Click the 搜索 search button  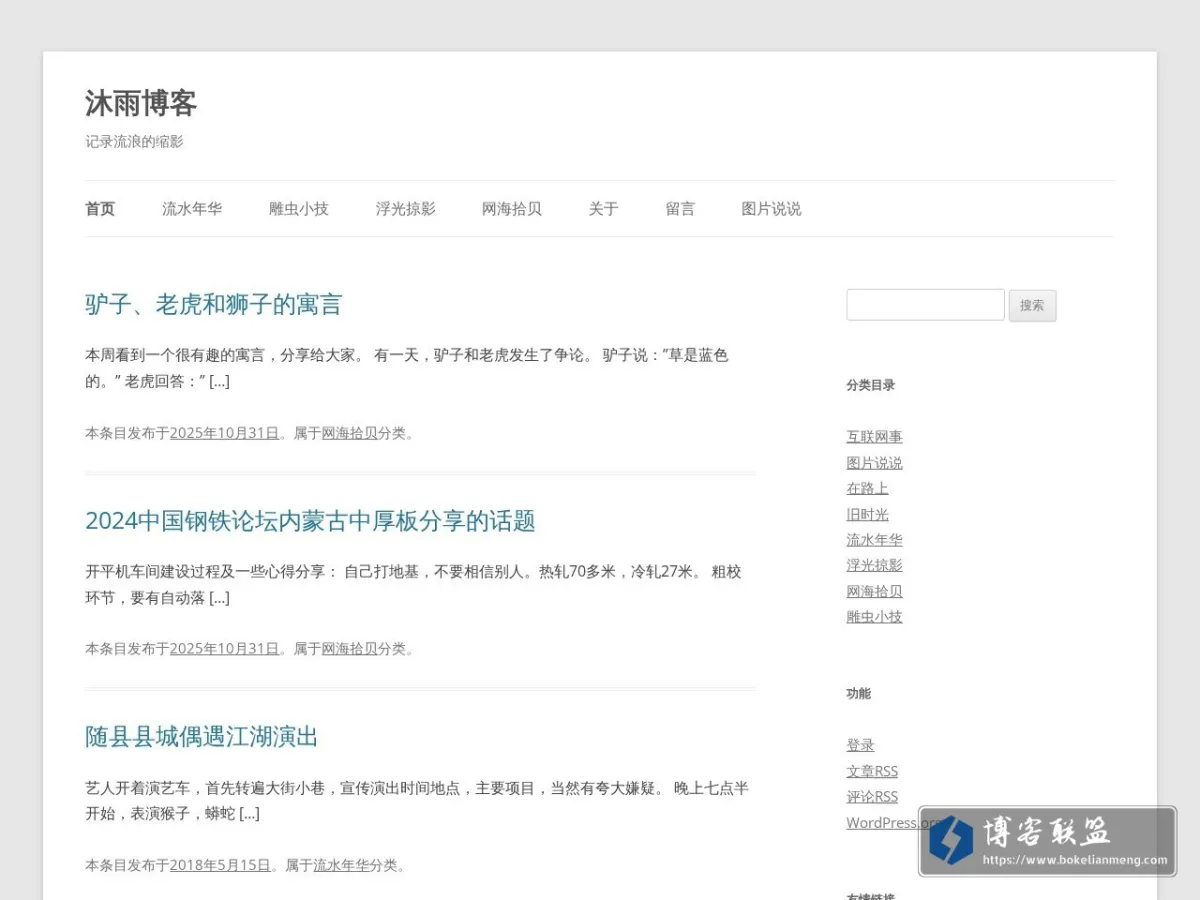(1032, 306)
